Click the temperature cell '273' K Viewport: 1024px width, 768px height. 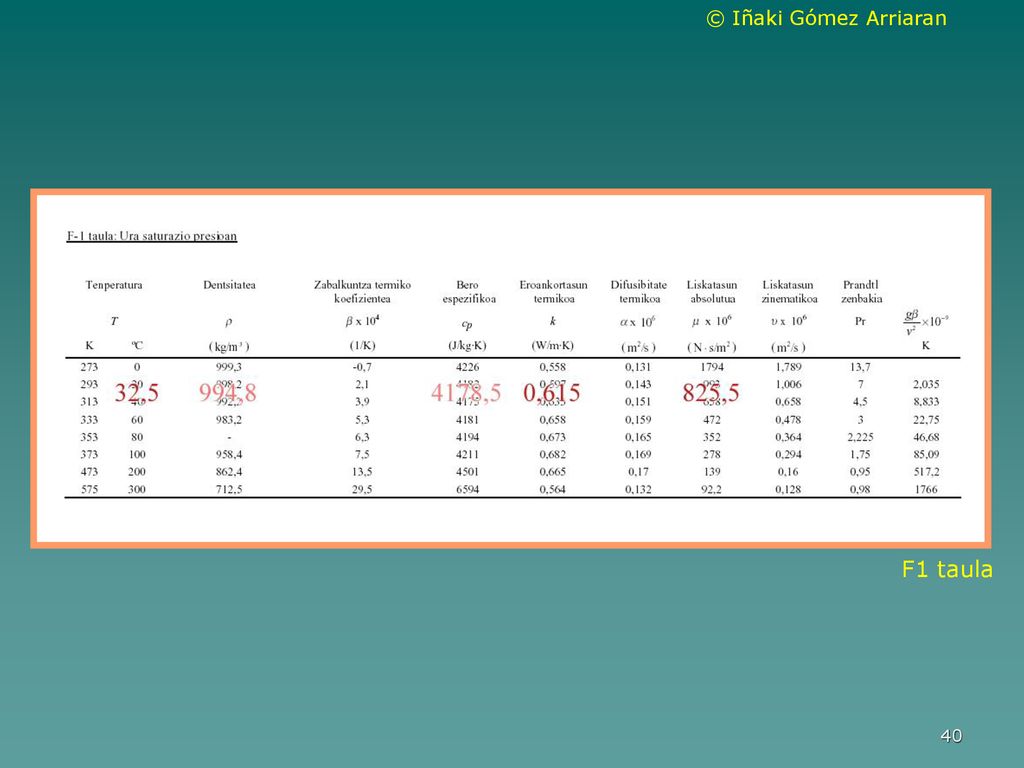(89, 367)
